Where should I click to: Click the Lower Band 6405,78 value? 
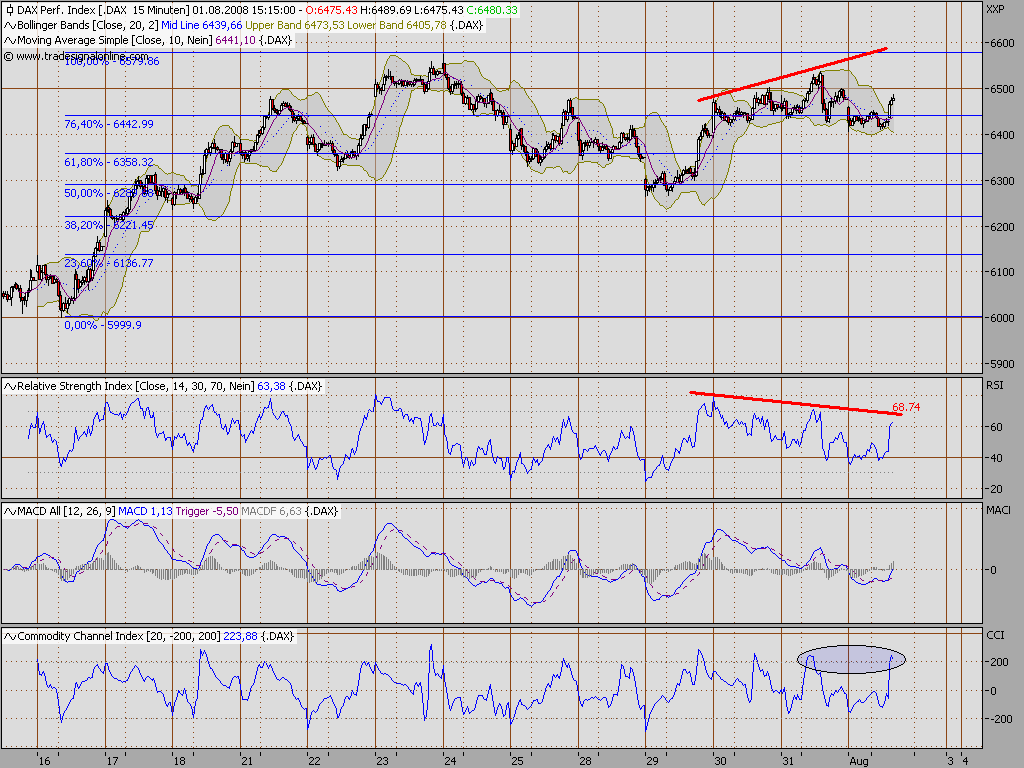(x=396, y=25)
